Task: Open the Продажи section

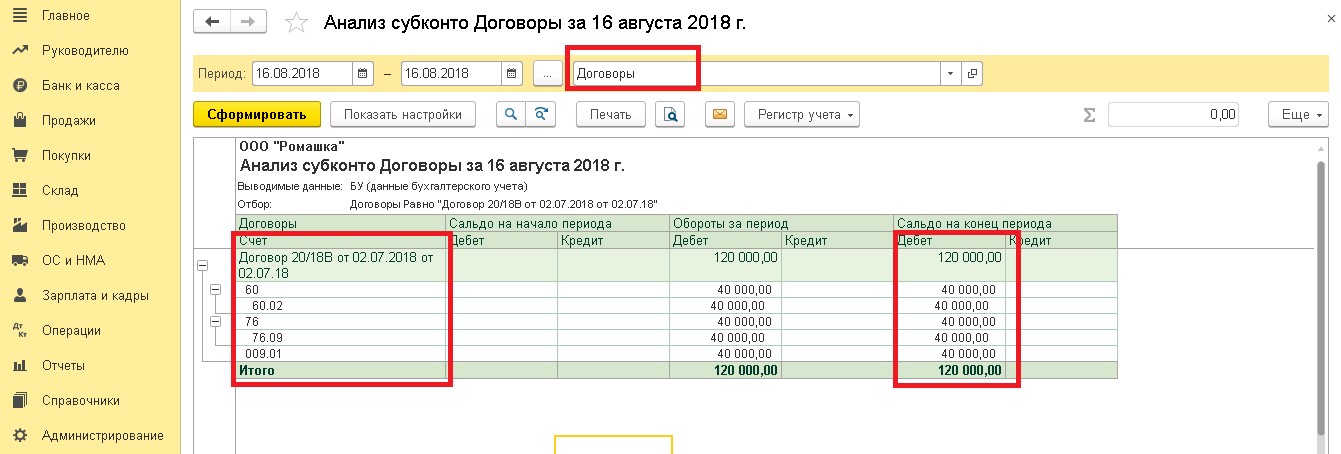Action: point(69,120)
